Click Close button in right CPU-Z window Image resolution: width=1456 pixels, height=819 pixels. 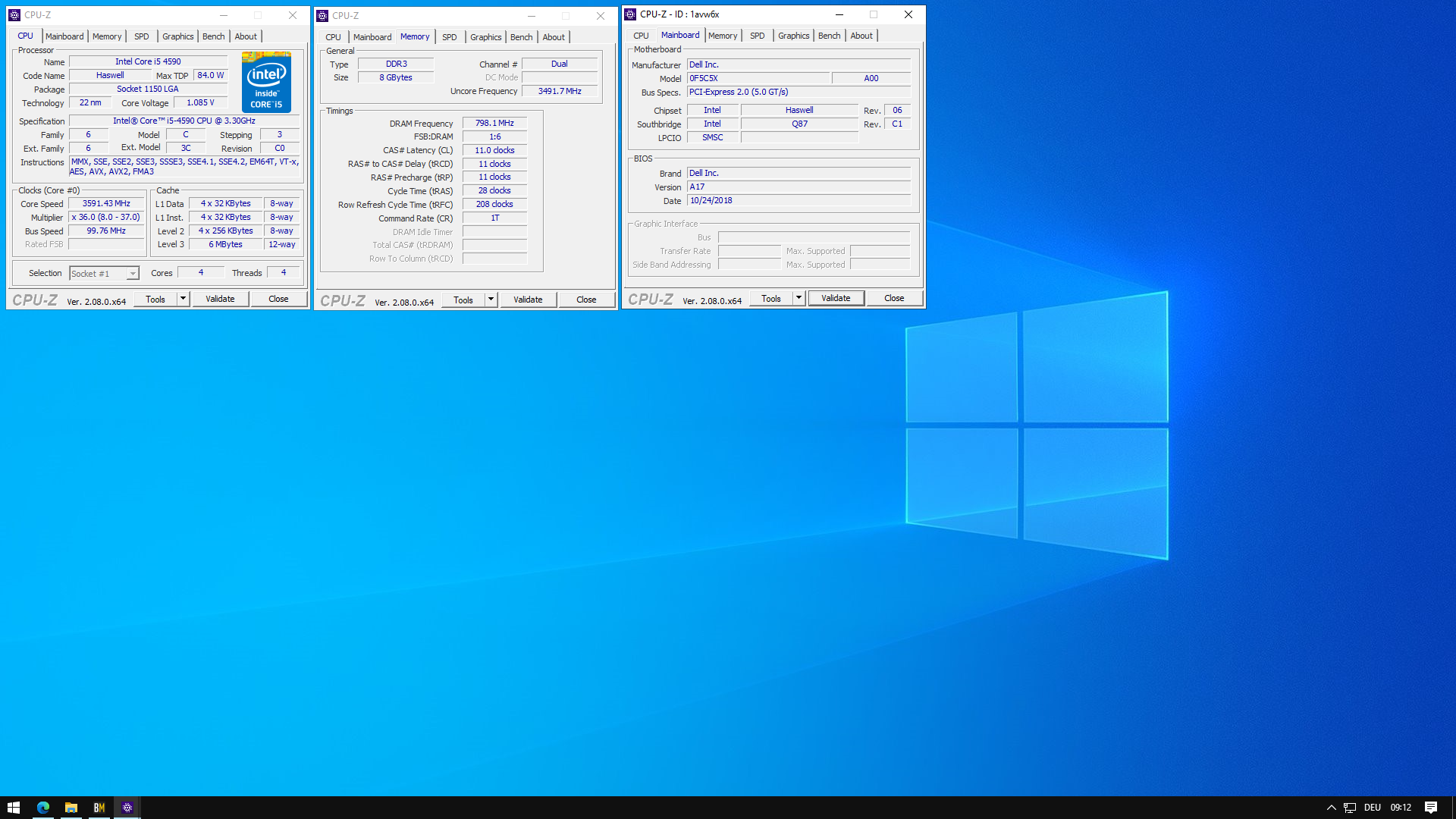894,299
